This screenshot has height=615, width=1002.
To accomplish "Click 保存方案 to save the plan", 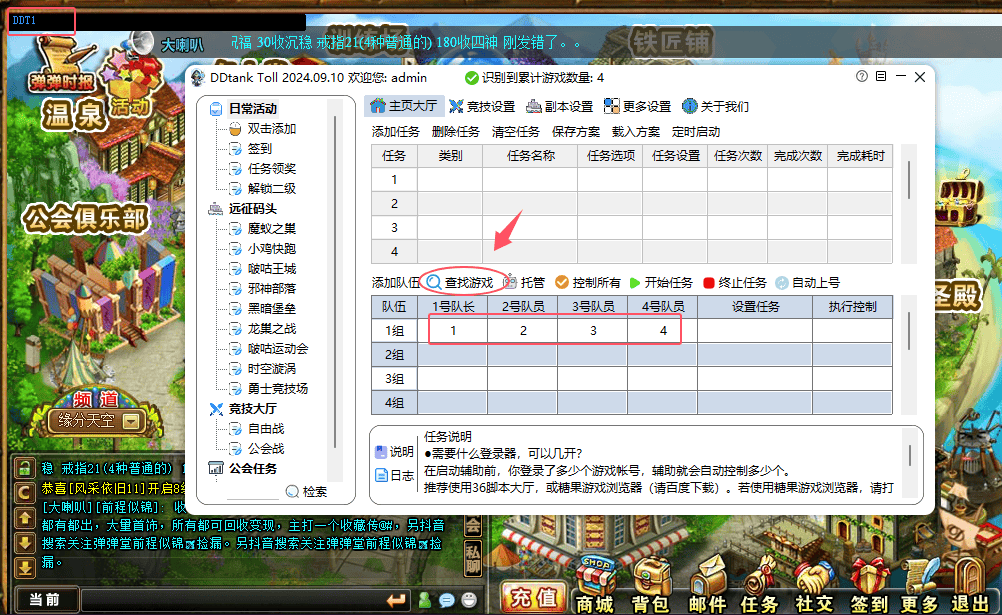I will point(574,131).
